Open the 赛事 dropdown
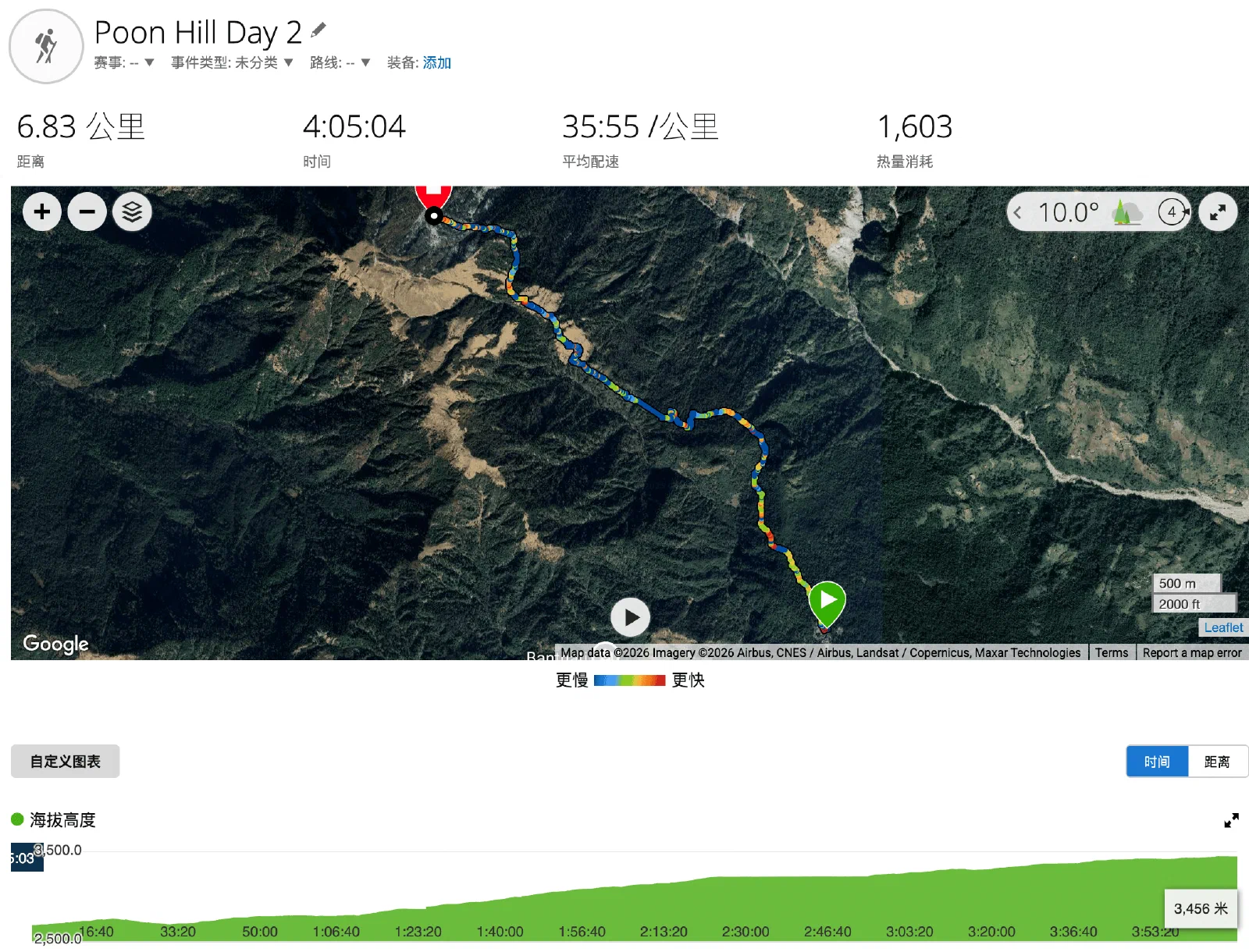 tap(124, 62)
